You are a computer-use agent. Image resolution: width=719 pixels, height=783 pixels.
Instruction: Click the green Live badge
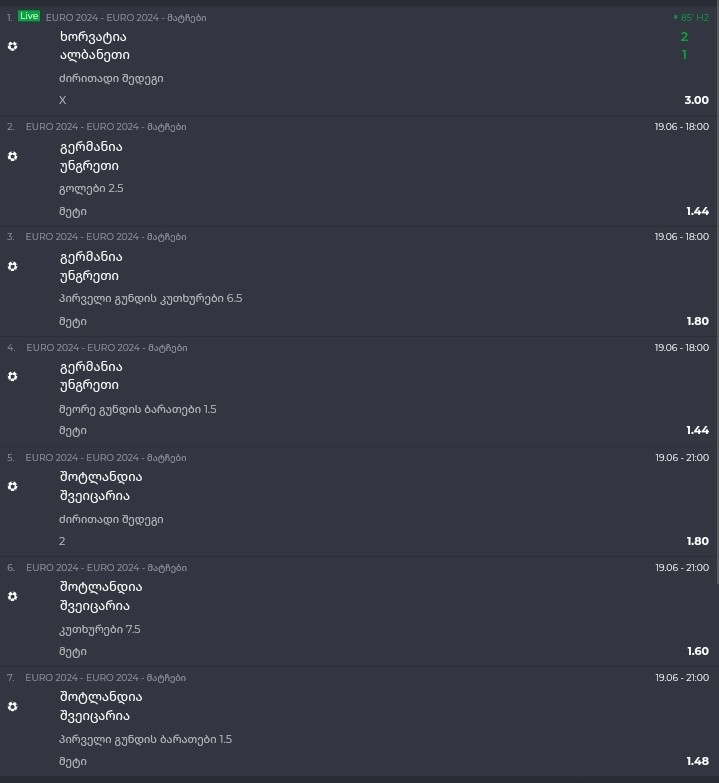(29, 16)
